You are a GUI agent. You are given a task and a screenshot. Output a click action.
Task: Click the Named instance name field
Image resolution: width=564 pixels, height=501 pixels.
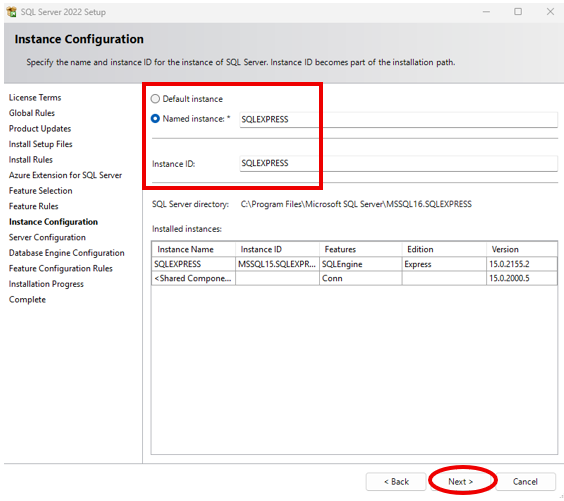(399, 119)
